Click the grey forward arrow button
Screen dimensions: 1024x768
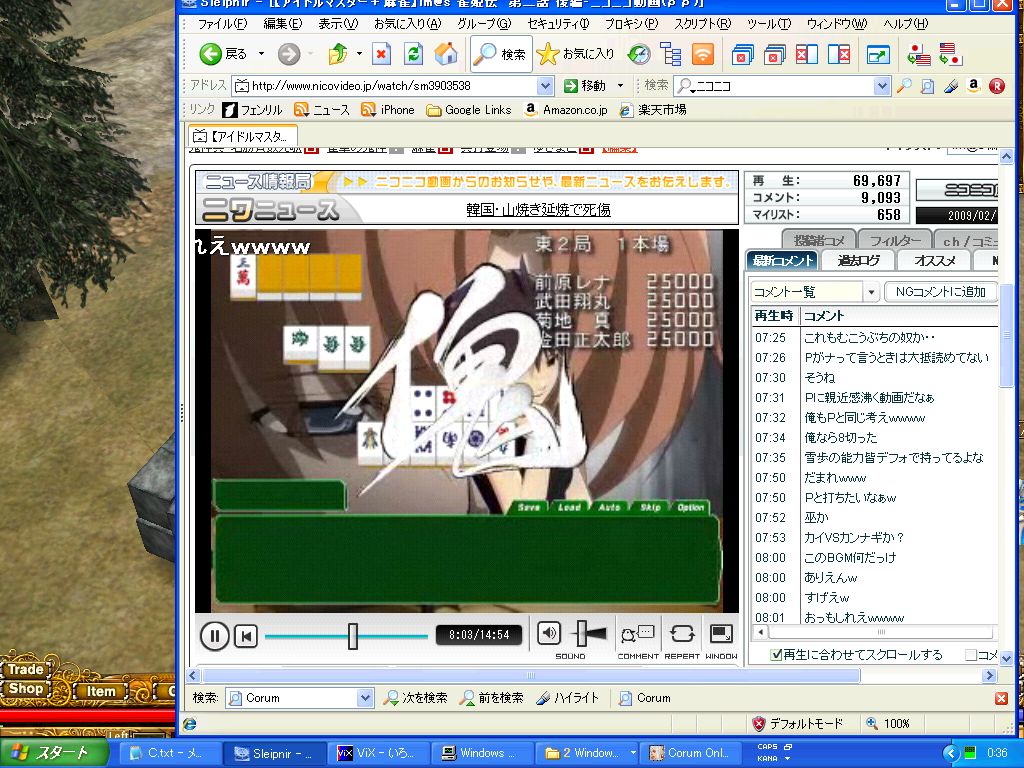tap(289, 54)
